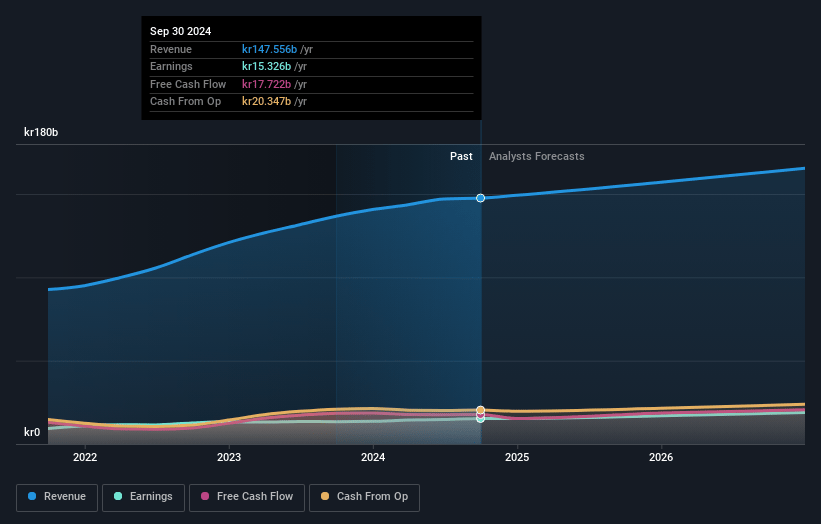Click the orange Cash From Op legend dot
The image size is (821, 524).
325,496
